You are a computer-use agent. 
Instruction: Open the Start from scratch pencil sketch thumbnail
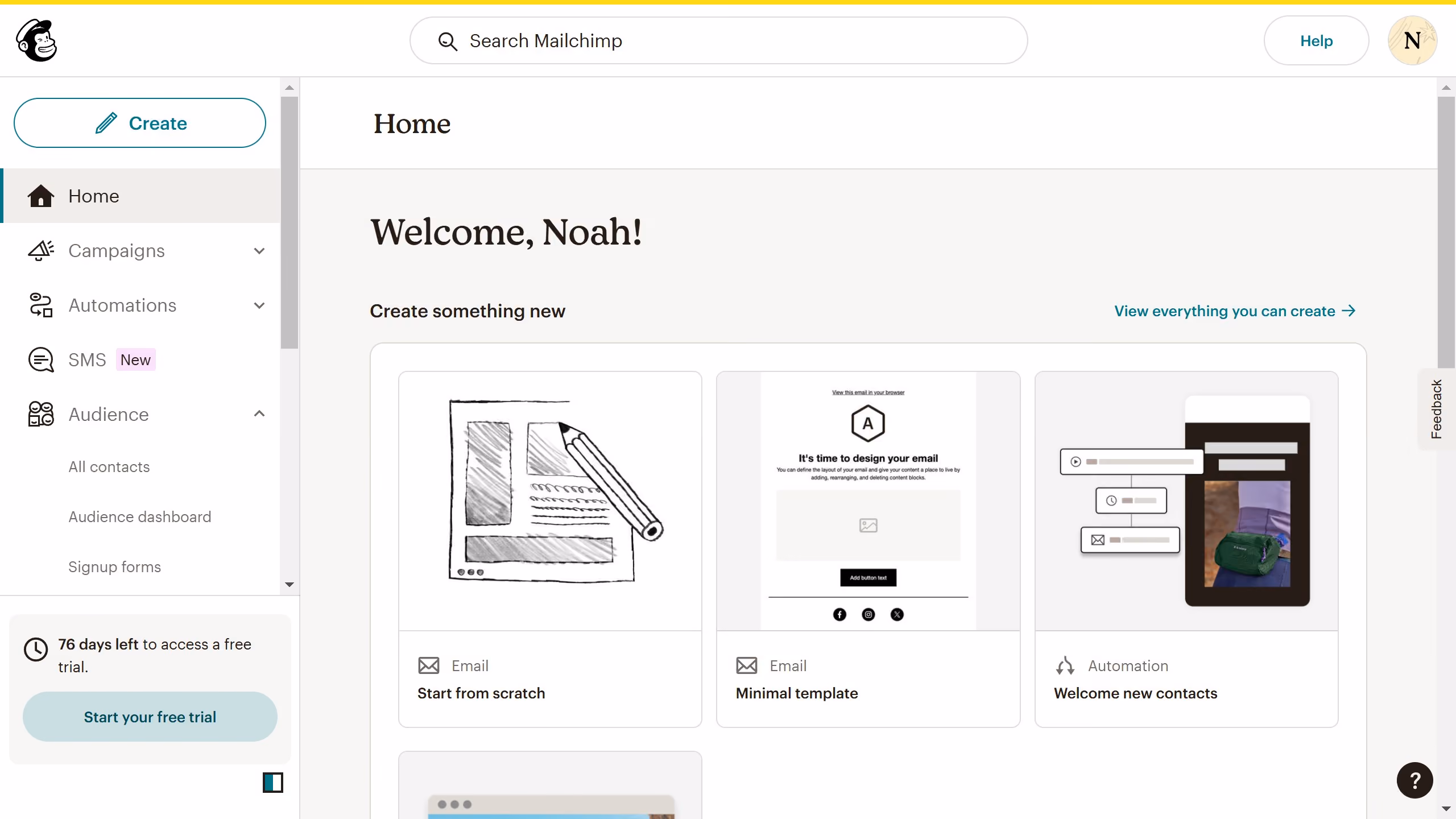(550, 501)
